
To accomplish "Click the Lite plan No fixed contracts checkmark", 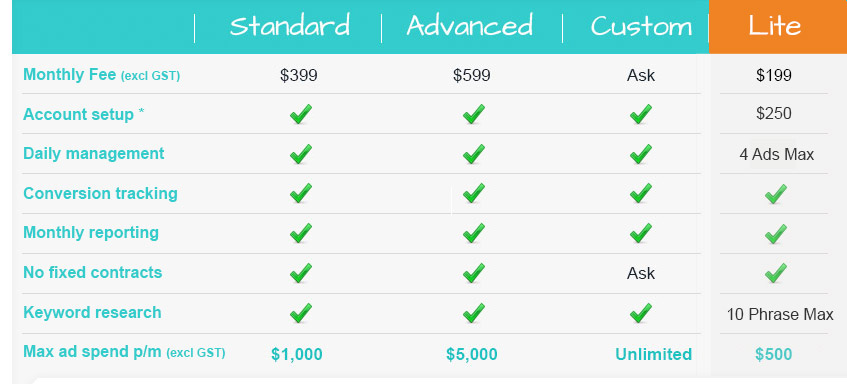I will (776, 273).
